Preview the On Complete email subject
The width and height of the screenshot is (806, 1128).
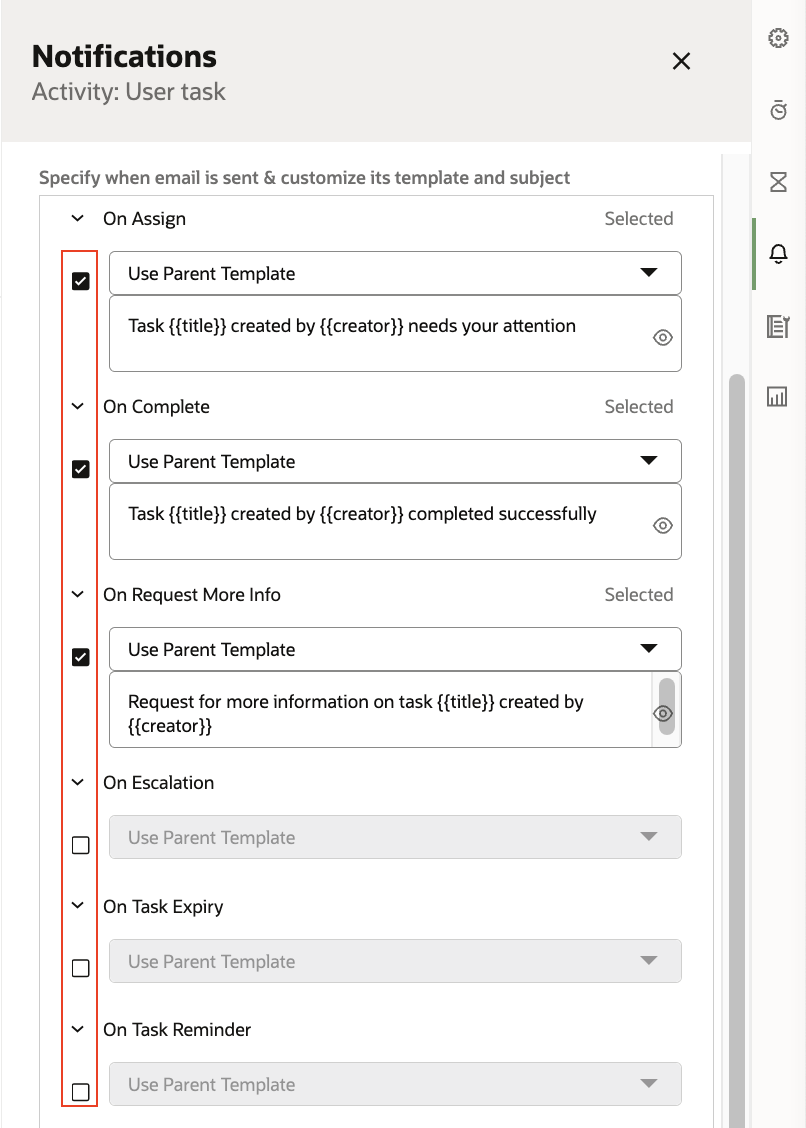(x=662, y=525)
